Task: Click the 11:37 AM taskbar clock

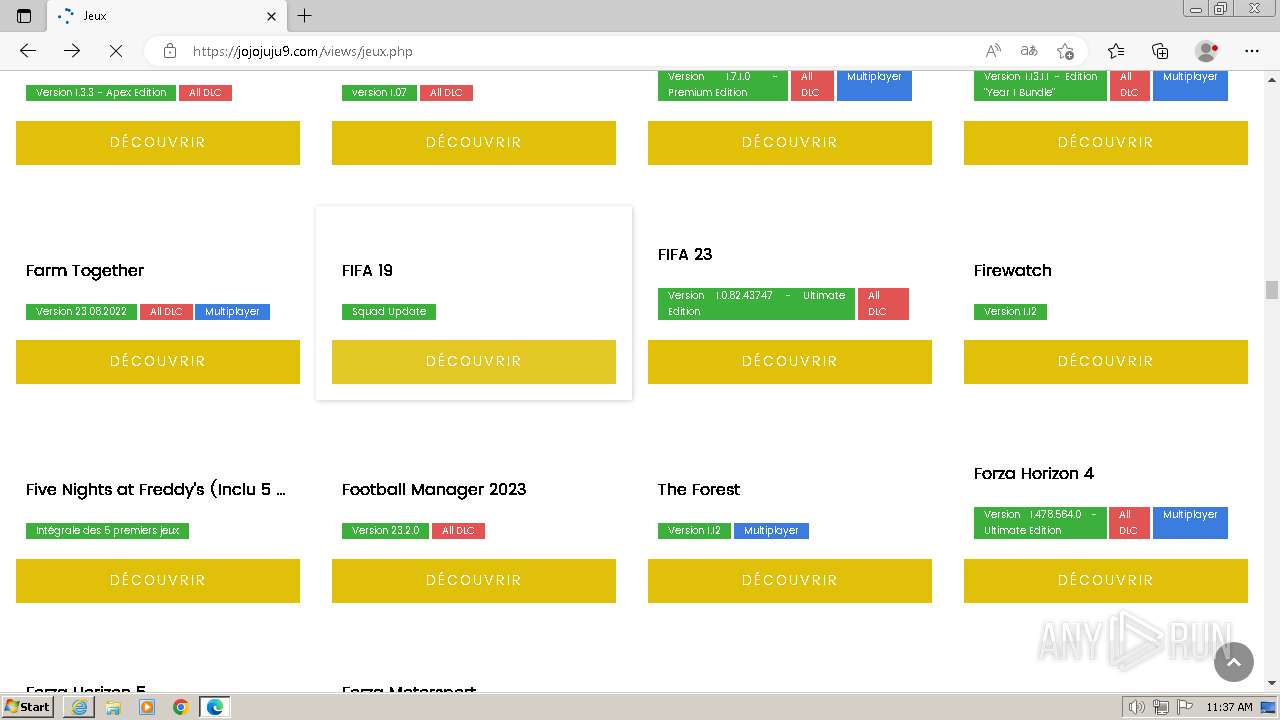Action: point(1229,707)
